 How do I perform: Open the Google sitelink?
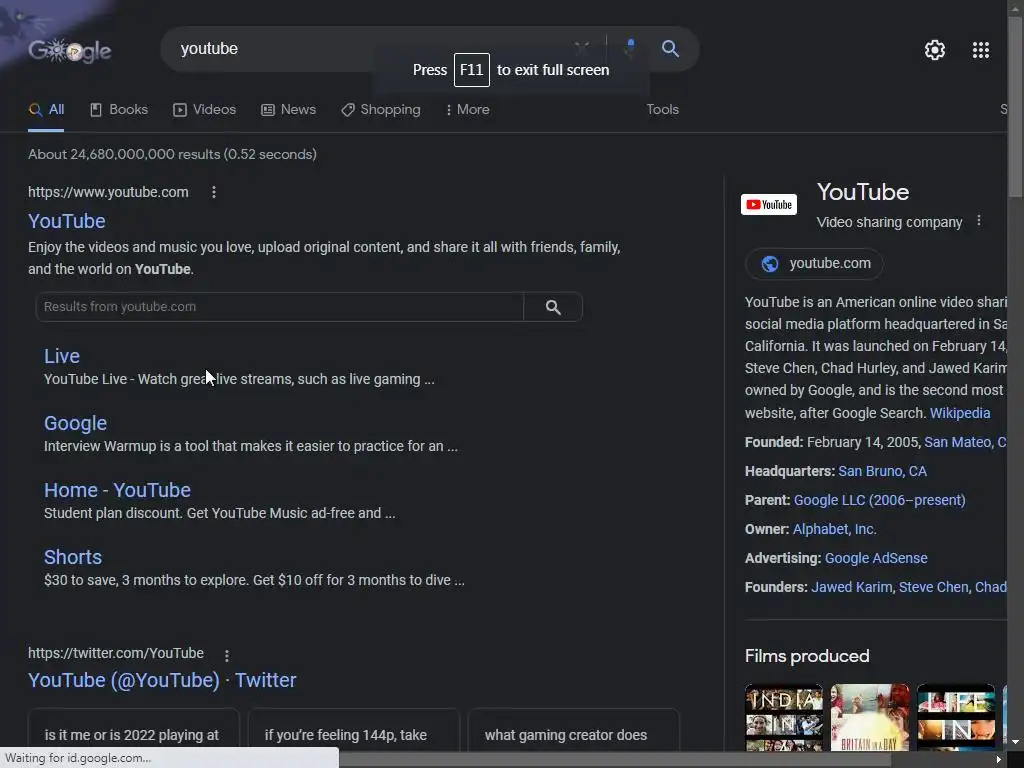click(75, 423)
